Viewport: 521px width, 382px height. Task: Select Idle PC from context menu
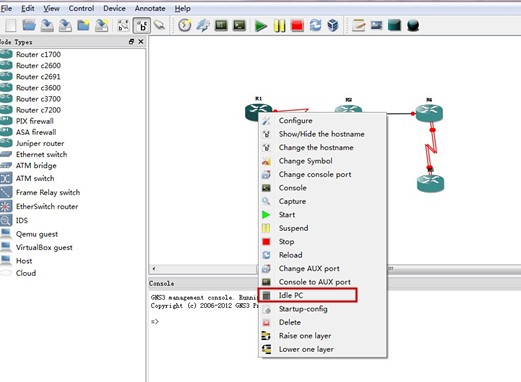tap(322, 295)
